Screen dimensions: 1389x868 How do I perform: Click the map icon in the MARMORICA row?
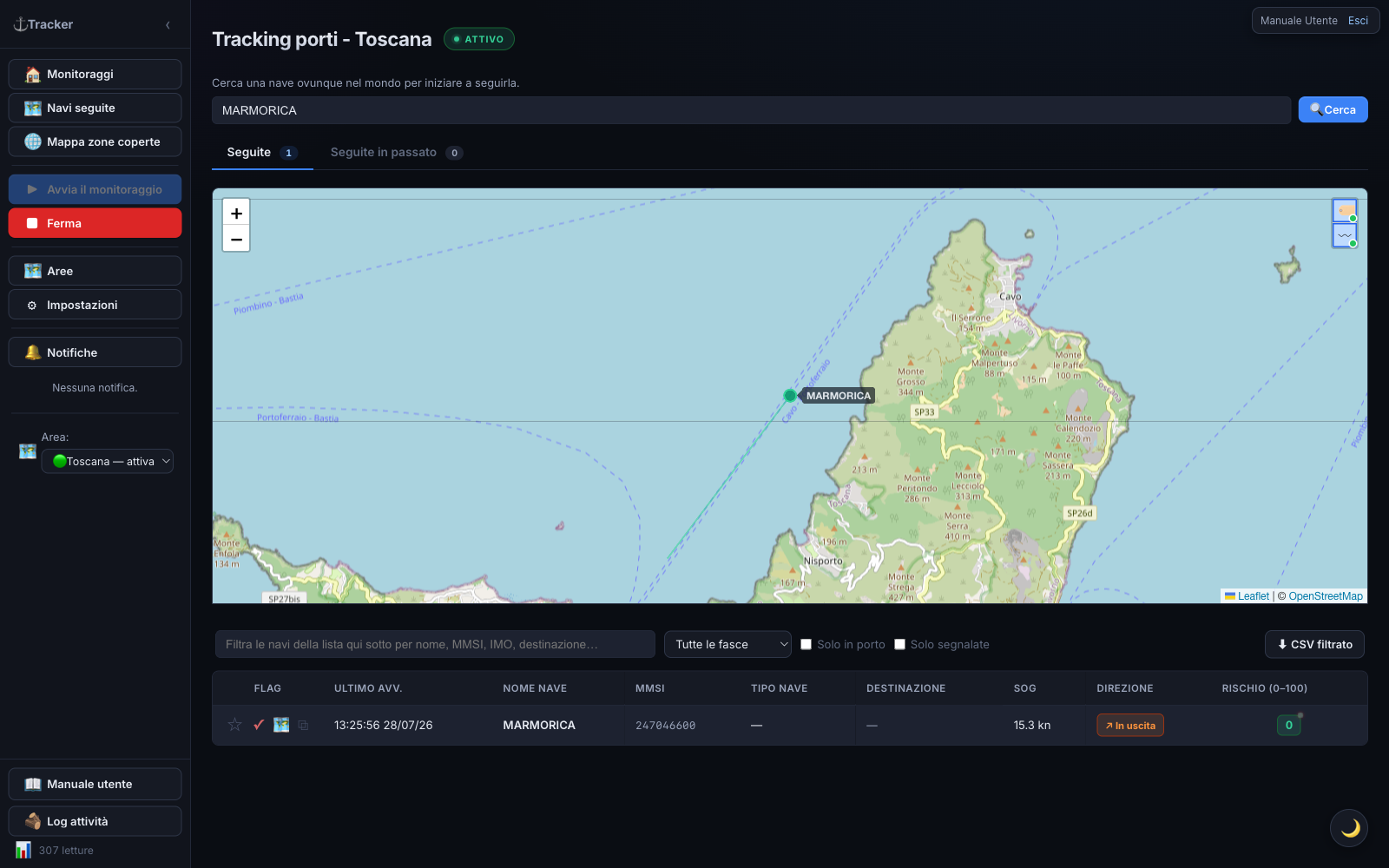(281, 725)
